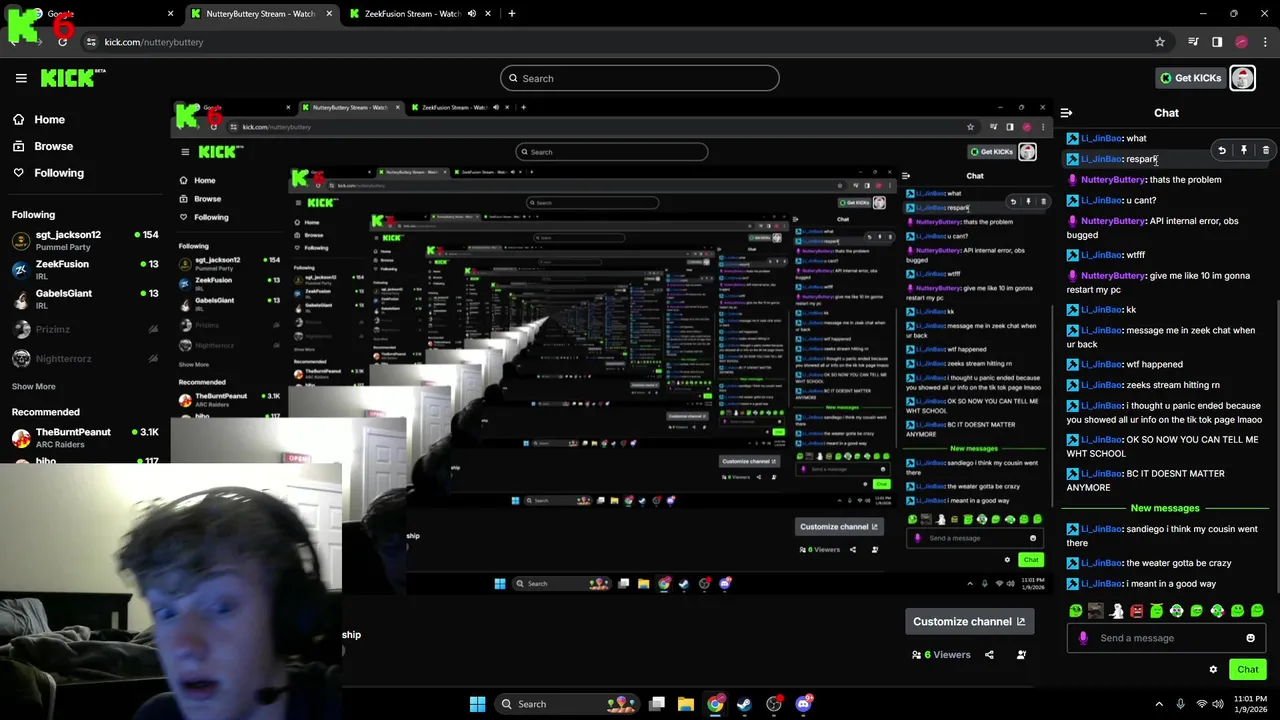
Task: Select offline channel Prizimz
Action: click(85, 329)
